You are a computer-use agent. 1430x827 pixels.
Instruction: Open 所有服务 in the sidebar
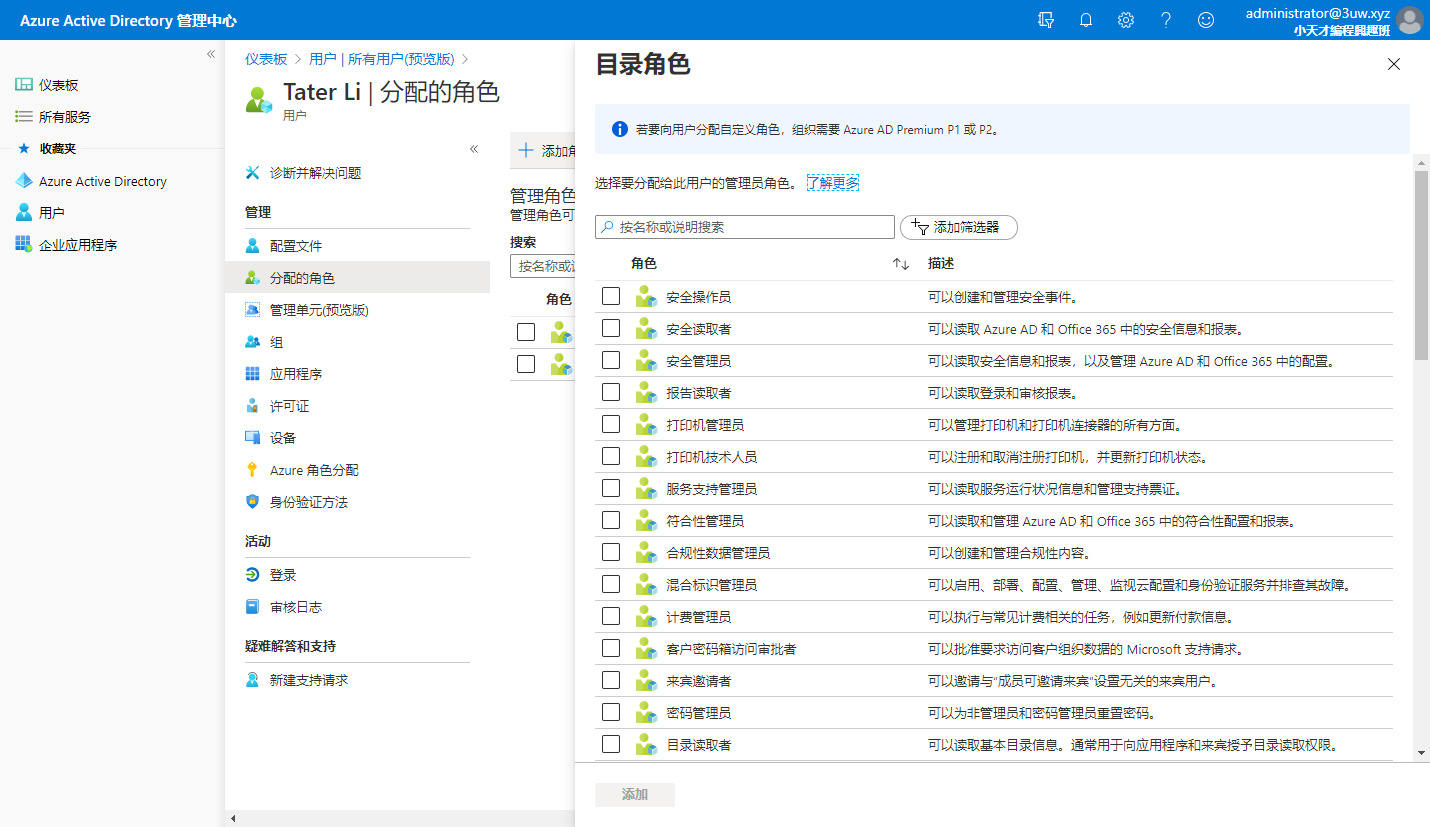pyautogui.click(x=112, y=117)
